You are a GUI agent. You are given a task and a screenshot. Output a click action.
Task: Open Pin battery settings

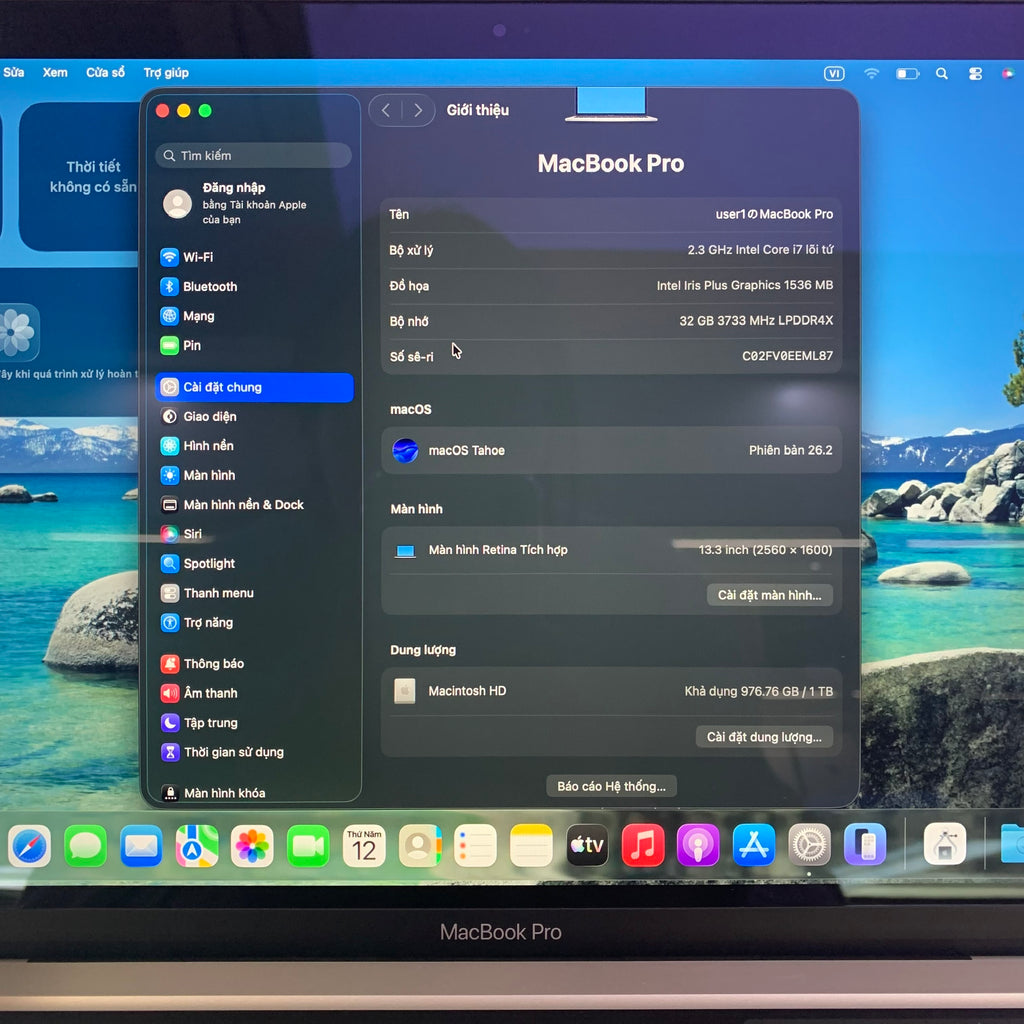click(x=191, y=346)
